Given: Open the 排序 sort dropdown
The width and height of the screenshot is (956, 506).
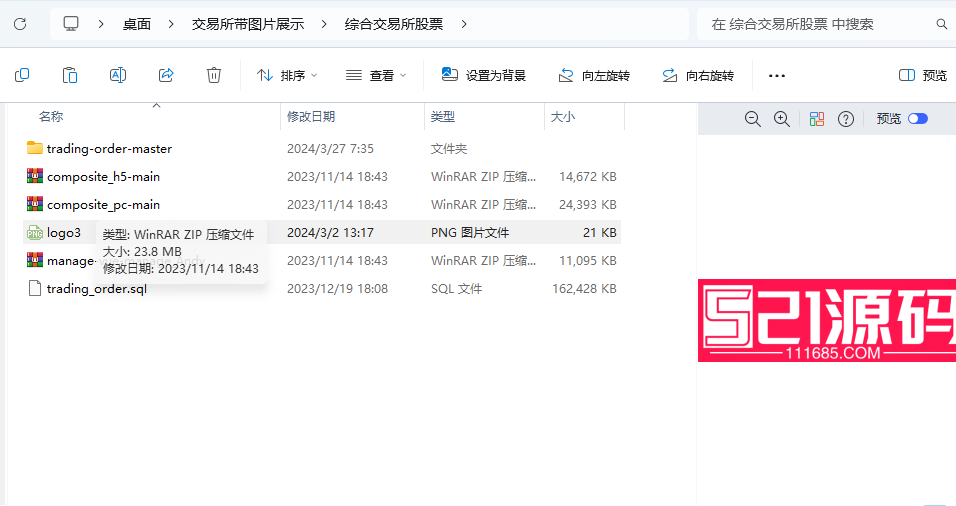Looking at the screenshot, I should 287,75.
